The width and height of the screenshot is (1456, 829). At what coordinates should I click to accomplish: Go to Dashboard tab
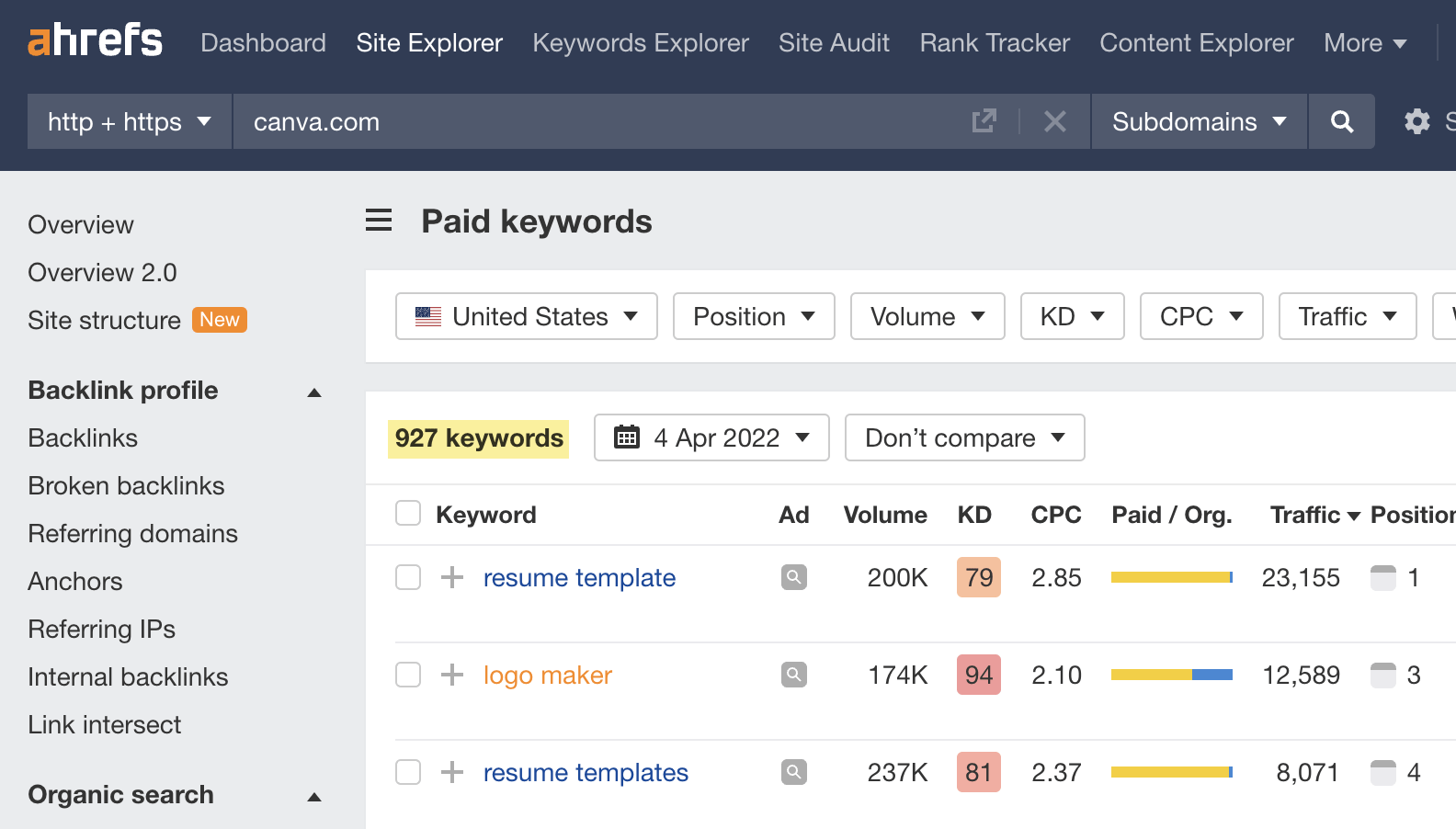click(x=263, y=42)
